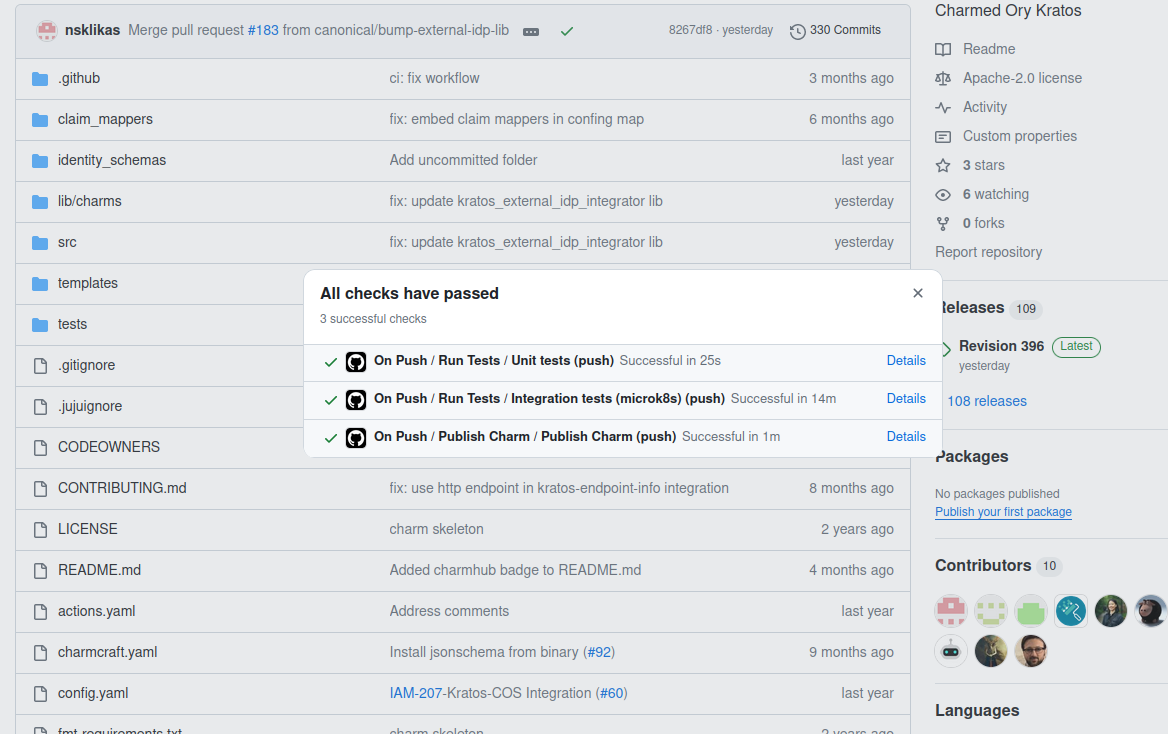Open the 330 Commits history
Viewport: 1168px width, 734px height.
click(x=835, y=30)
